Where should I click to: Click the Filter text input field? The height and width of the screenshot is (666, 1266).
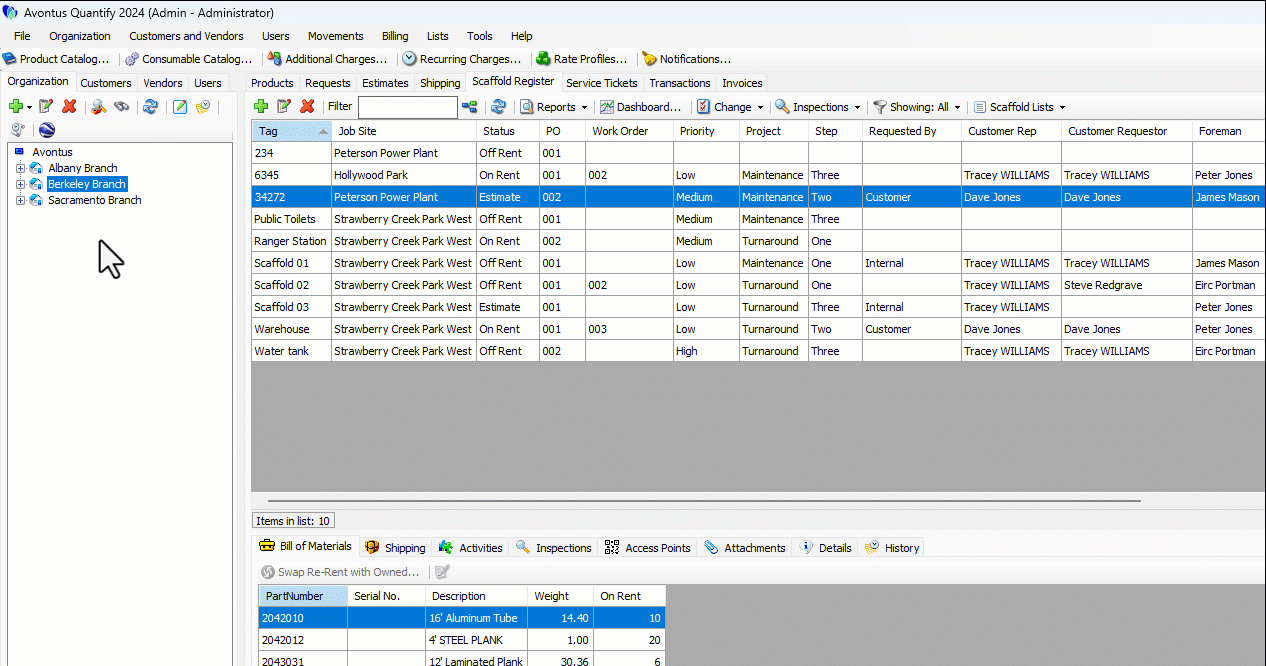tap(407, 107)
